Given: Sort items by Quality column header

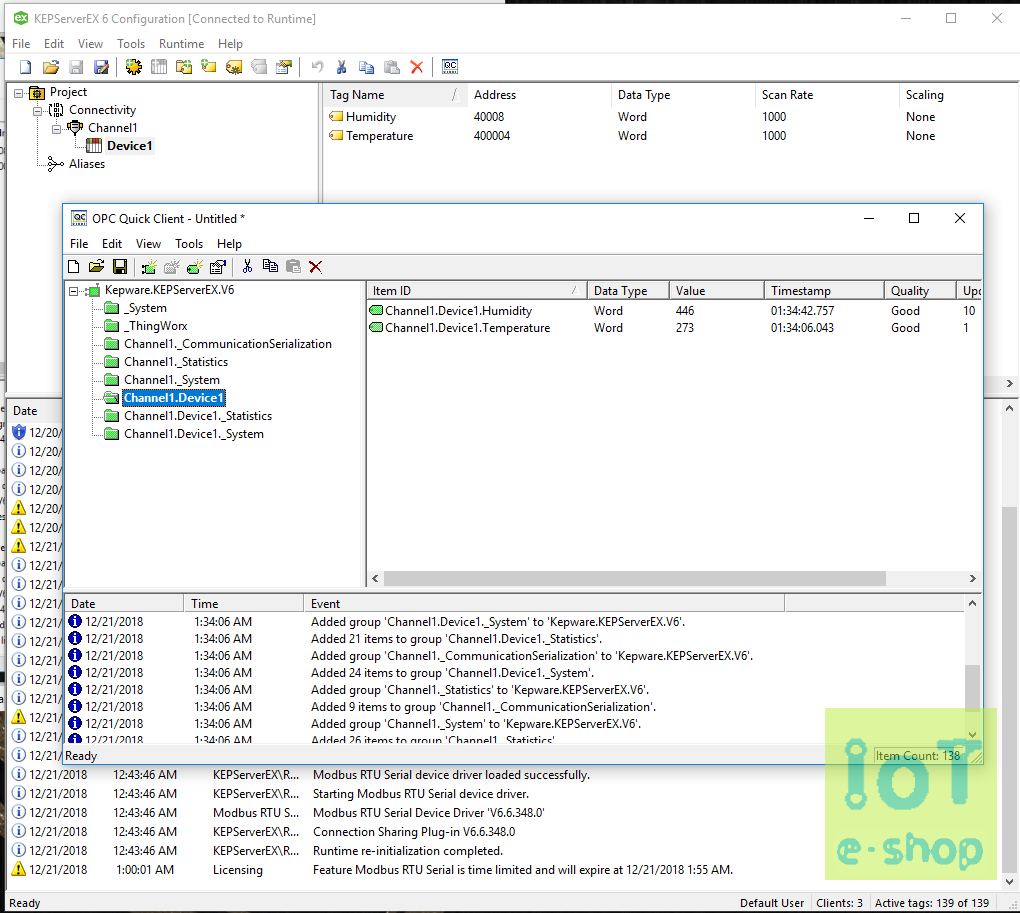Looking at the screenshot, I should click(x=920, y=291).
